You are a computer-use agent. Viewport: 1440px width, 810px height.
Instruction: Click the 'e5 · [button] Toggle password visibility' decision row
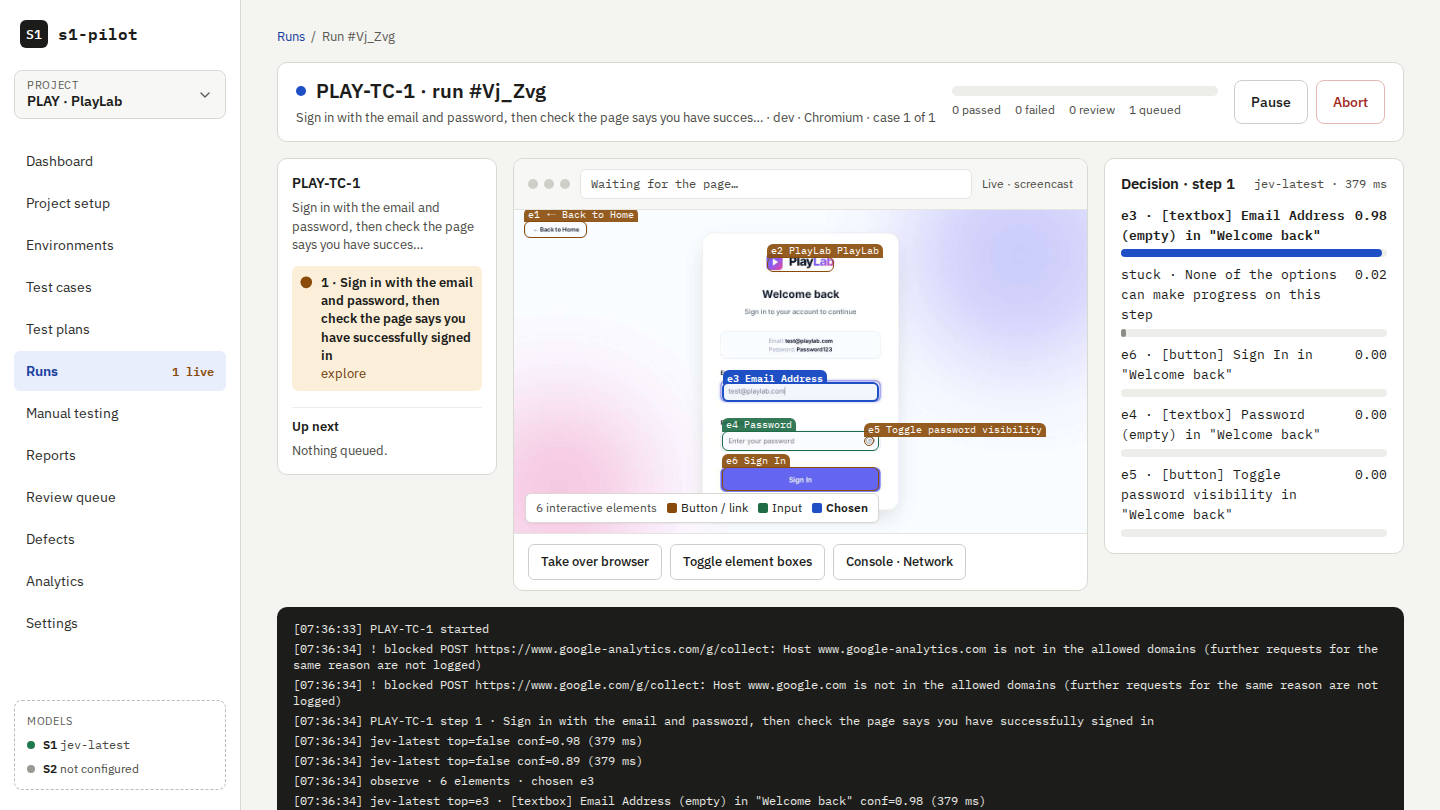coord(1254,501)
